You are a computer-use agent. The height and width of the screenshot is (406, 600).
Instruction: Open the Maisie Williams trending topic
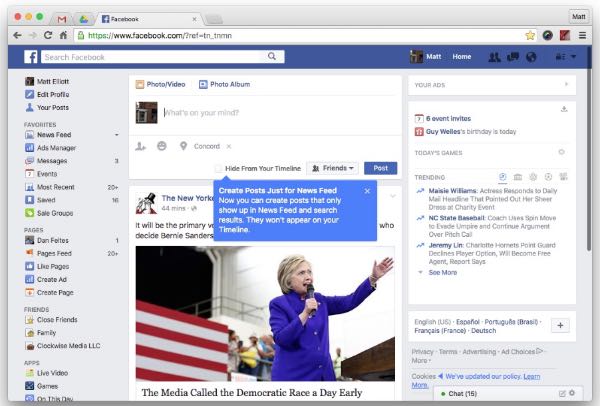tap(453, 191)
